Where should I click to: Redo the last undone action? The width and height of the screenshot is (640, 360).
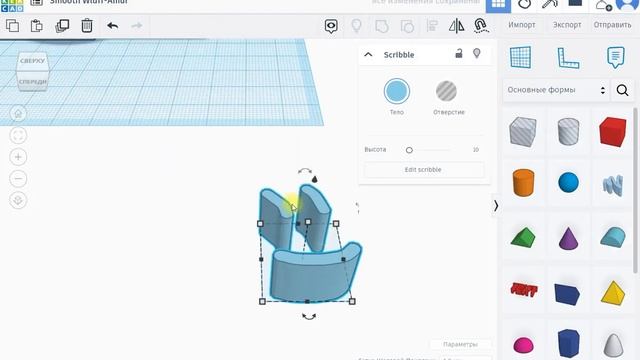click(x=137, y=26)
